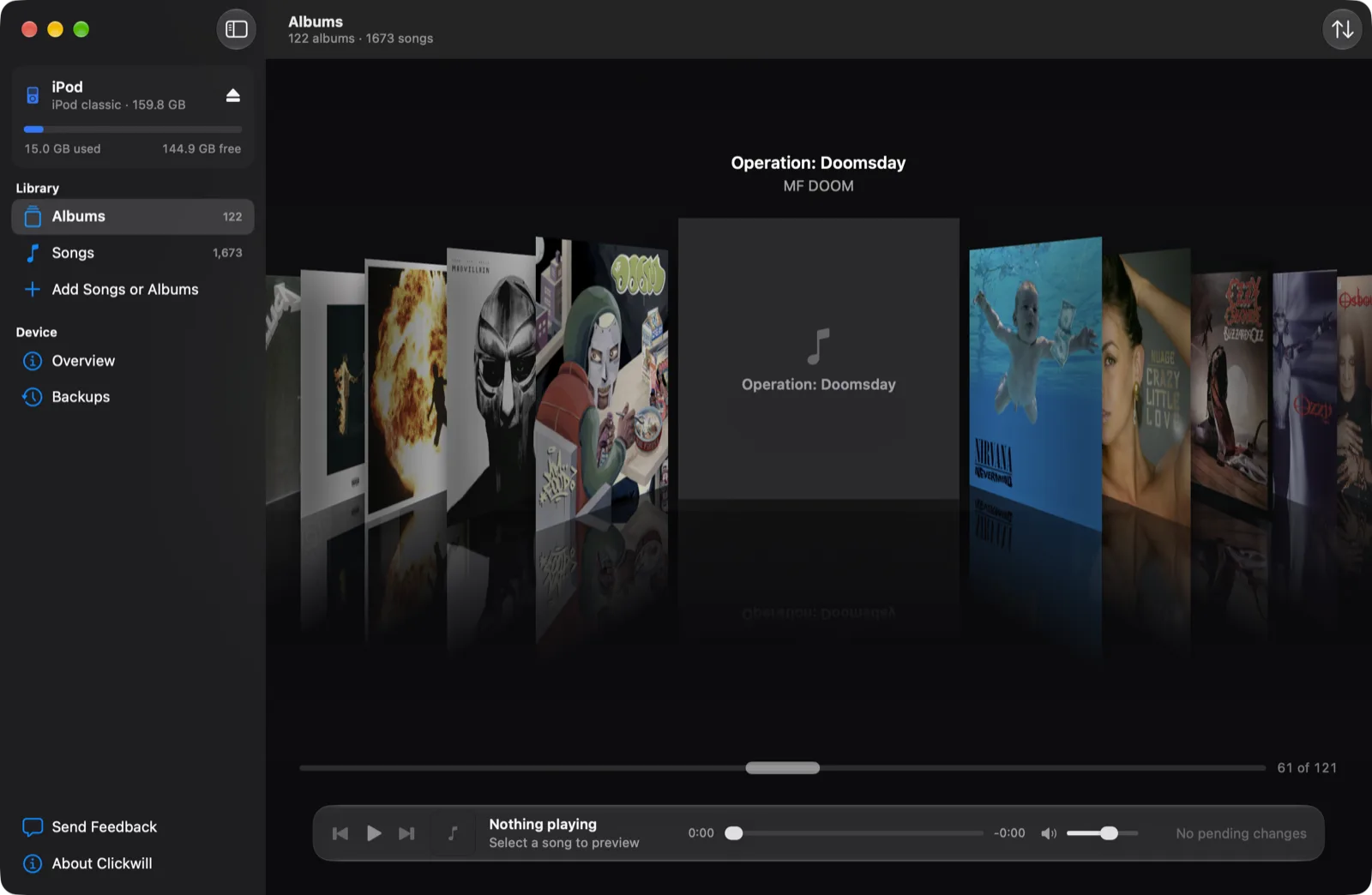
Task: Open the device Overview page
Action: click(x=133, y=361)
